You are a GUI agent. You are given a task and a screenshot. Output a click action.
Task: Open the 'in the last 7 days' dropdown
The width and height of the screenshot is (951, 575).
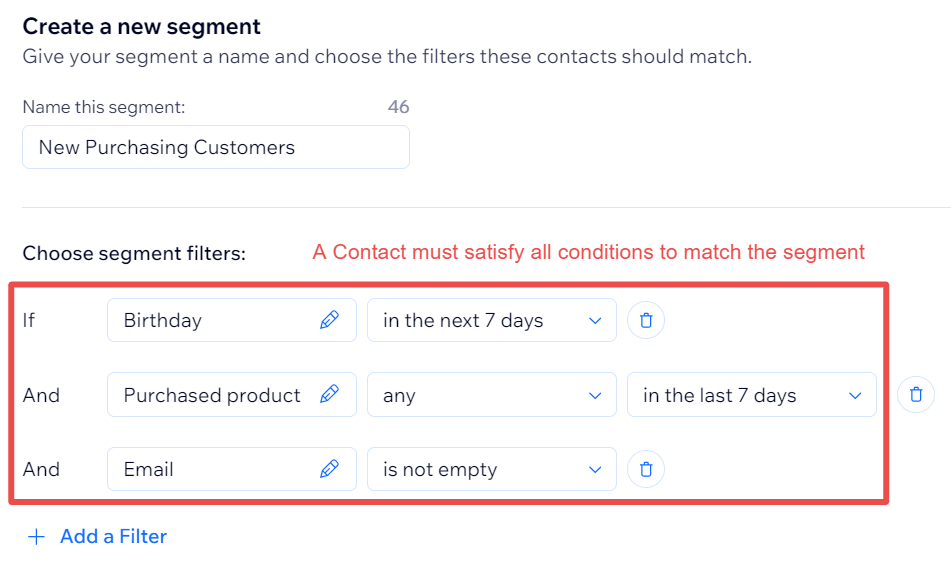pyautogui.click(x=751, y=394)
